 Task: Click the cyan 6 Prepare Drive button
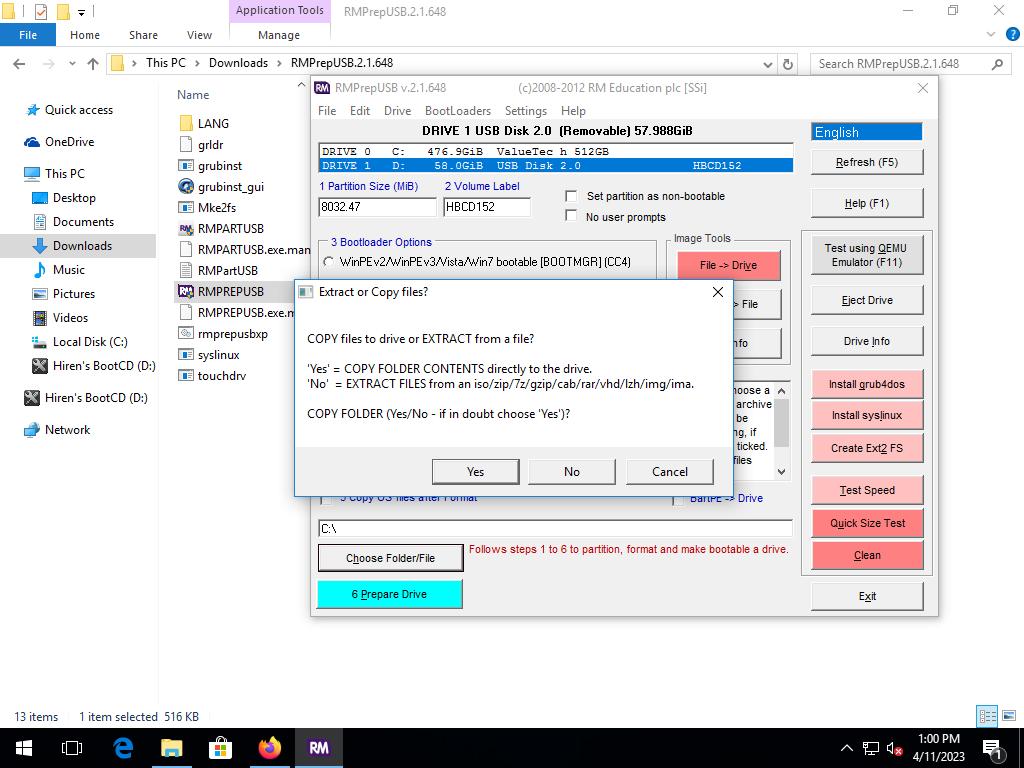coord(389,594)
